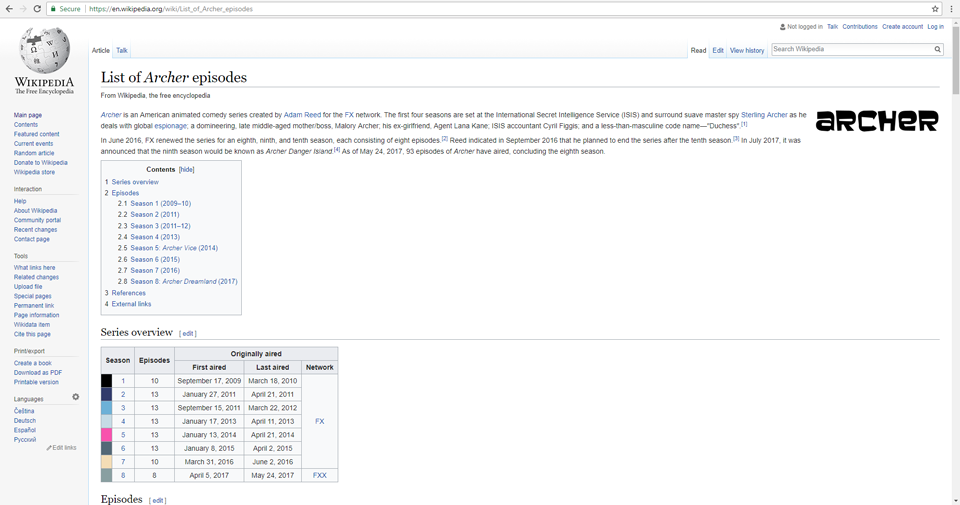Open Random article link
Screen dimensions: 960x505
34,153
